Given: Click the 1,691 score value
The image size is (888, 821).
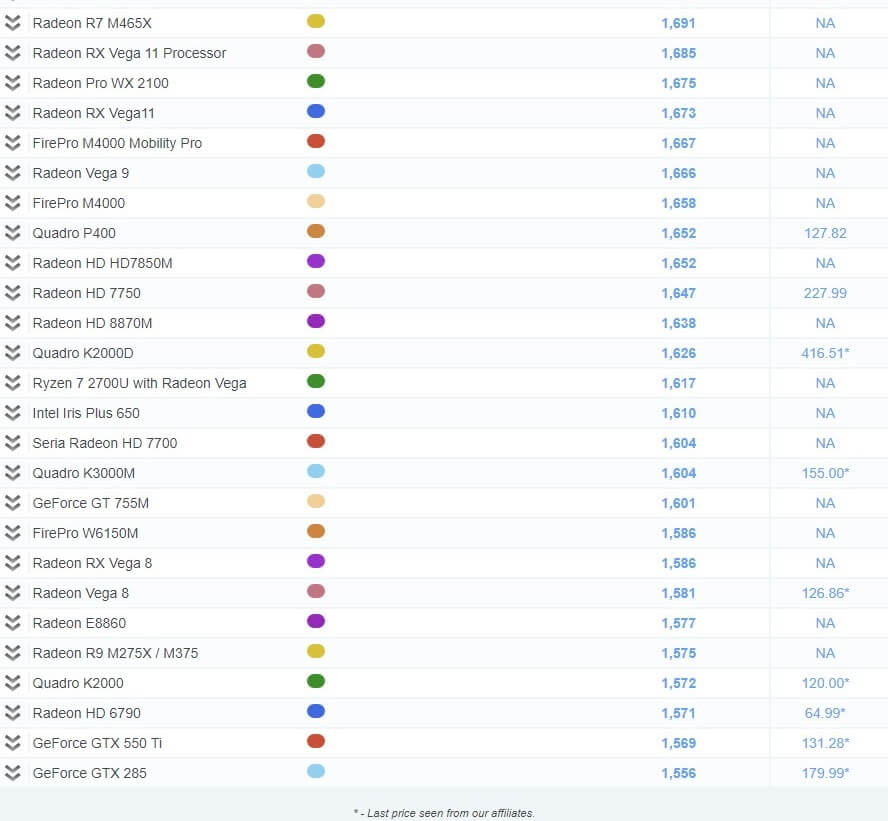Looking at the screenshot, I should (678, 24).
